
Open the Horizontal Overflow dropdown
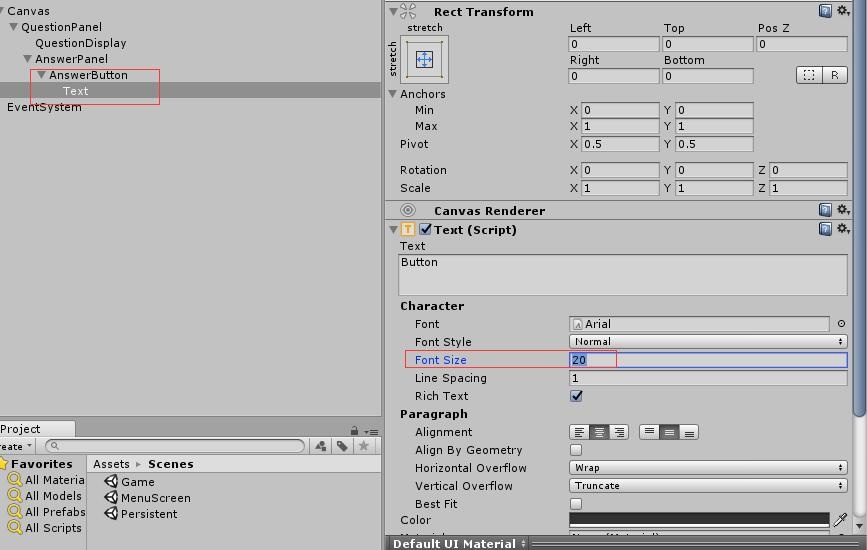pyautogui.click(x=708, y=468)
